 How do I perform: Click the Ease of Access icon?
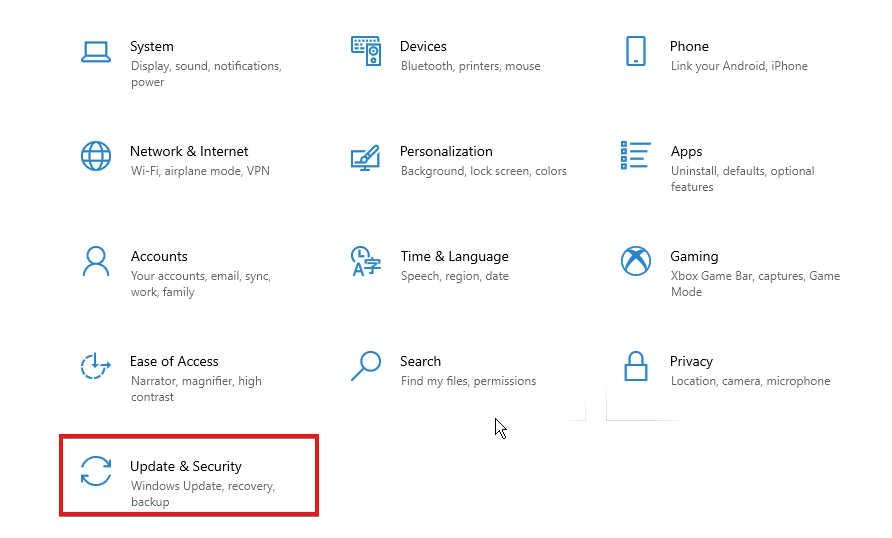pyautogui.click(x=96, y=366)
